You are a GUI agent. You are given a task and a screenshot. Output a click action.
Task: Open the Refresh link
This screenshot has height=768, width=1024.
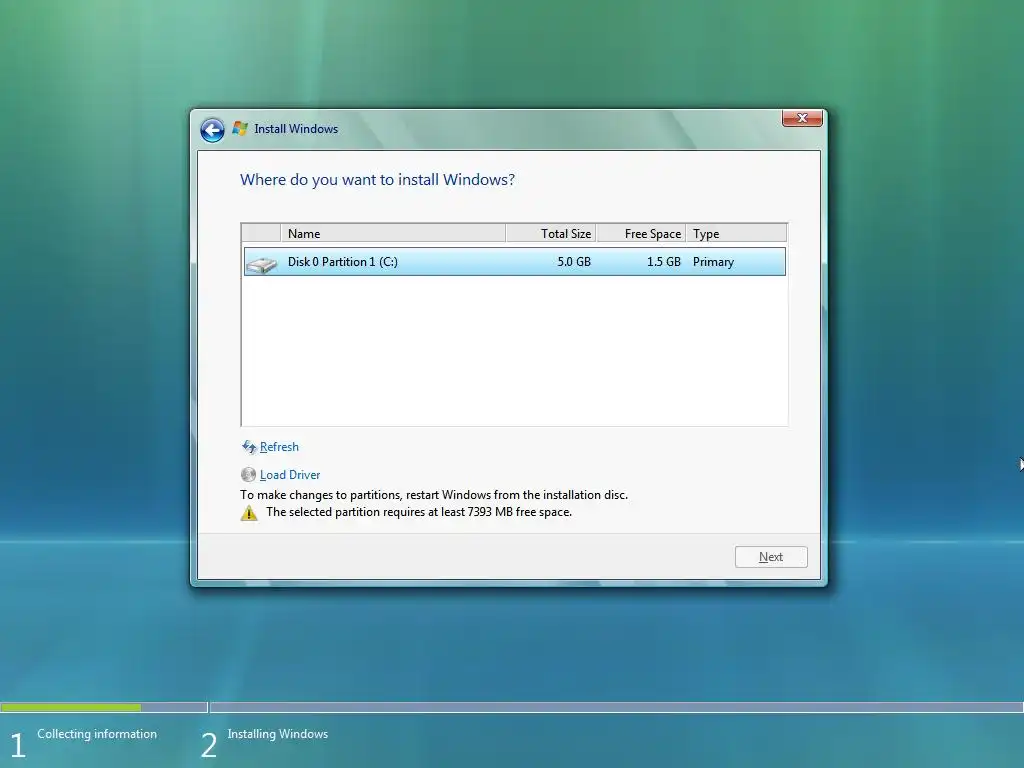pyautogui.click(x=279, y=447)
